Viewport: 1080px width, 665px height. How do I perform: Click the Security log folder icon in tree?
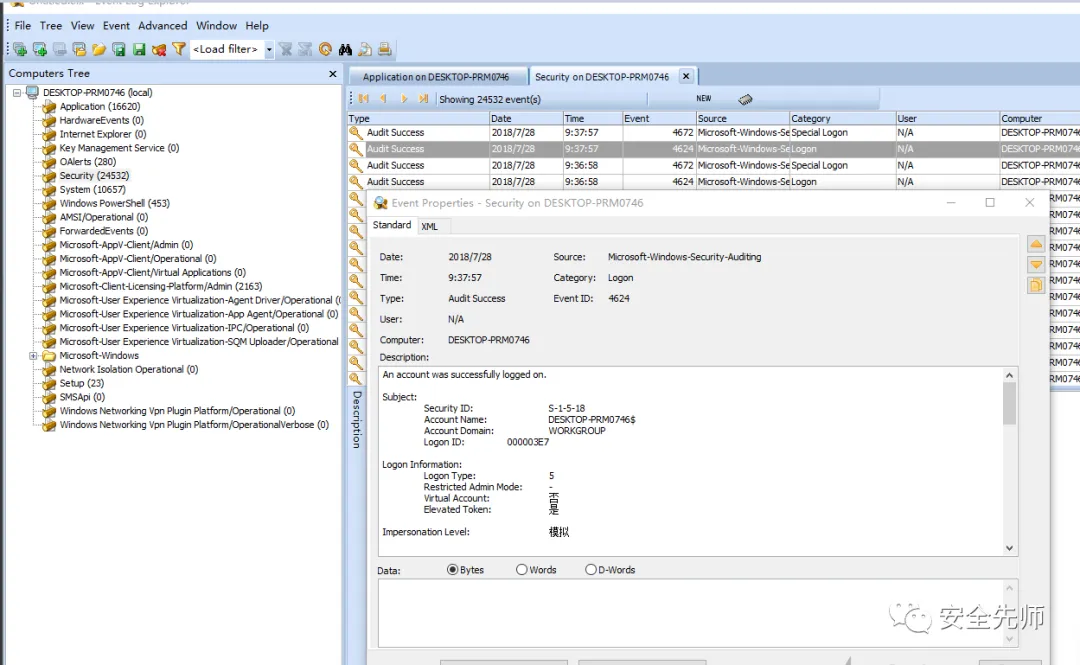coord(49,176)
